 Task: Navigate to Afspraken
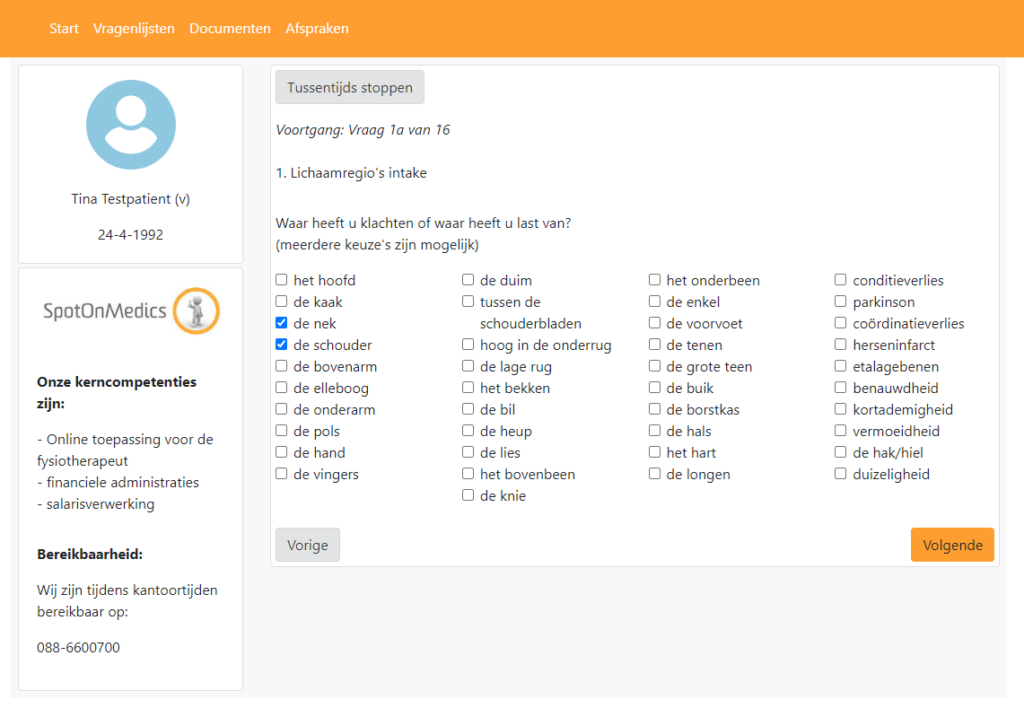317,28
